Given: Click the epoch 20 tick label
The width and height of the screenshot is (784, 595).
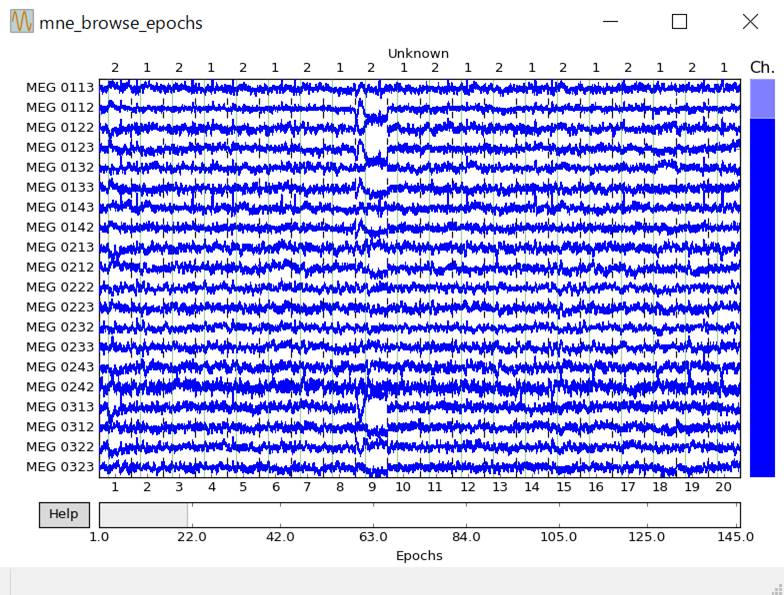Looking at the screenshot, I should coord(723,487).
